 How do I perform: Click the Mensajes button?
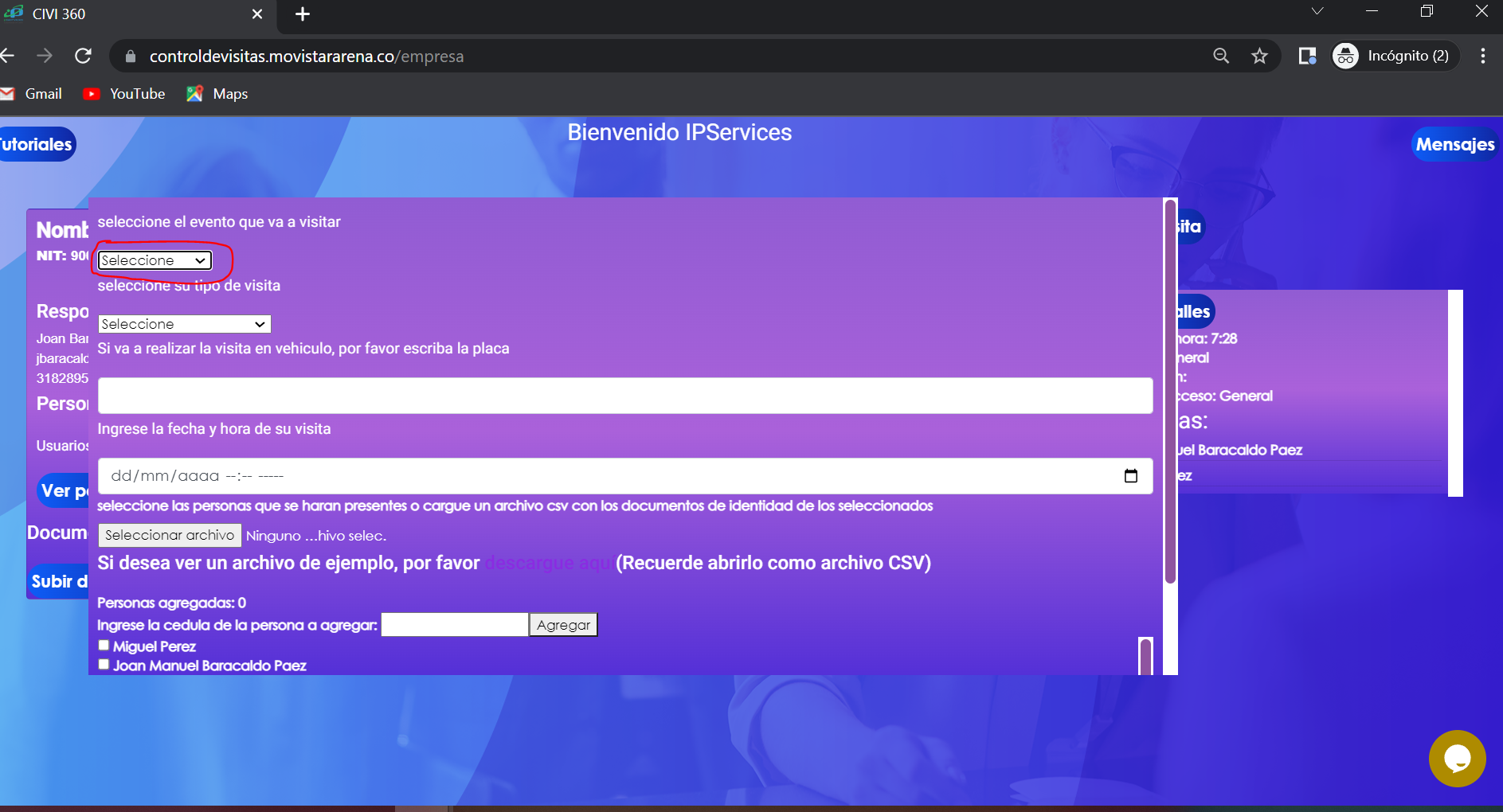(x=1454, y=144)
